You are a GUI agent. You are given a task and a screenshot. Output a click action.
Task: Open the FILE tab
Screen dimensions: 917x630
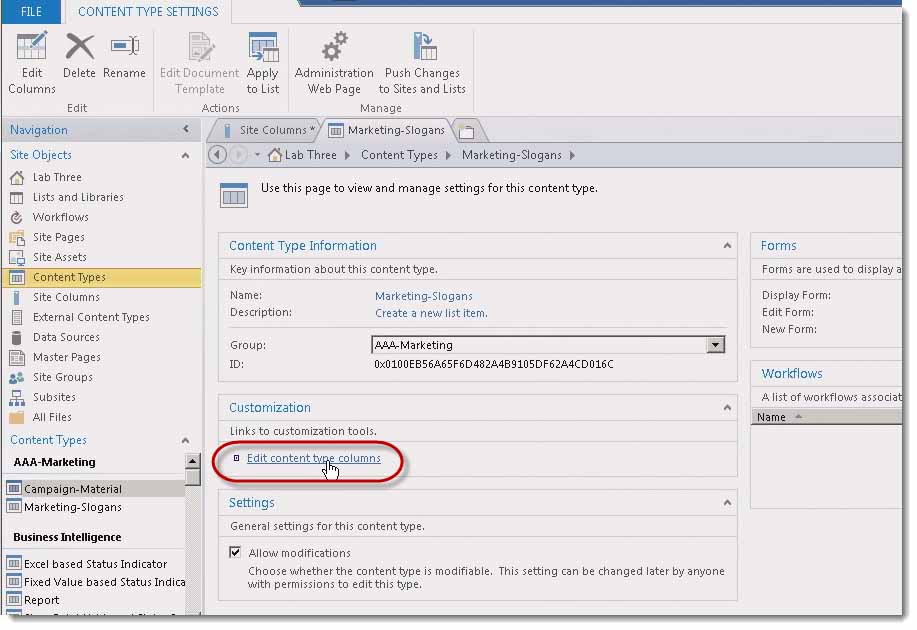29,12
